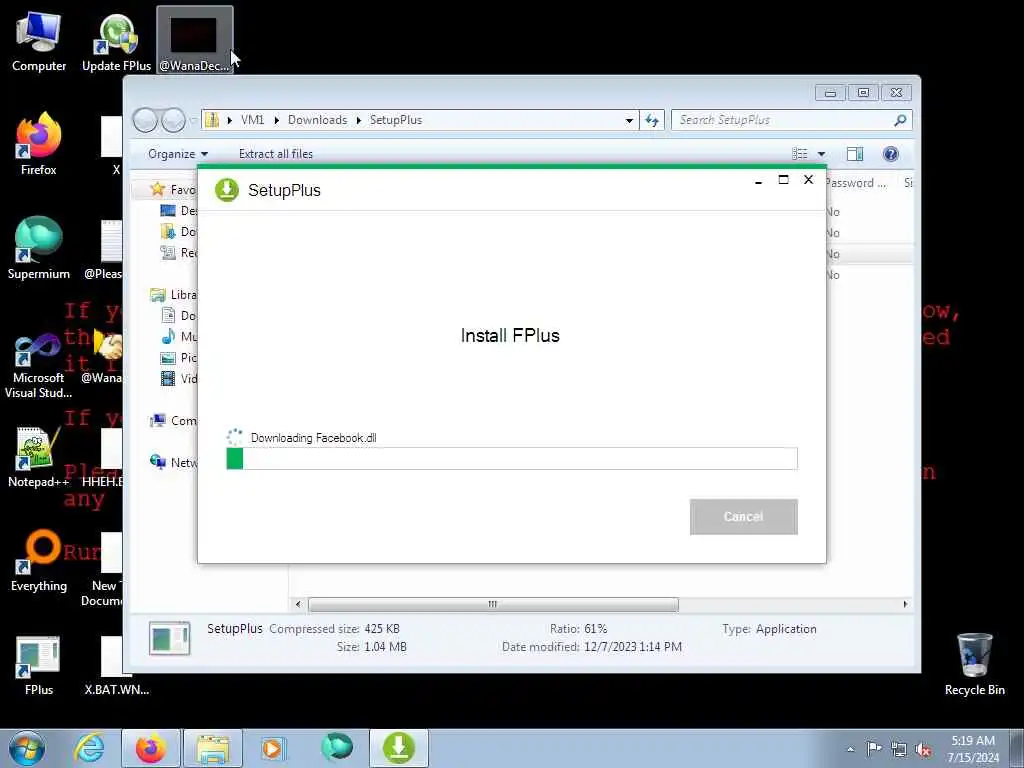
Task: Click the muted volume tray icon
Action: pyautogui.click(x=923, y=750)
